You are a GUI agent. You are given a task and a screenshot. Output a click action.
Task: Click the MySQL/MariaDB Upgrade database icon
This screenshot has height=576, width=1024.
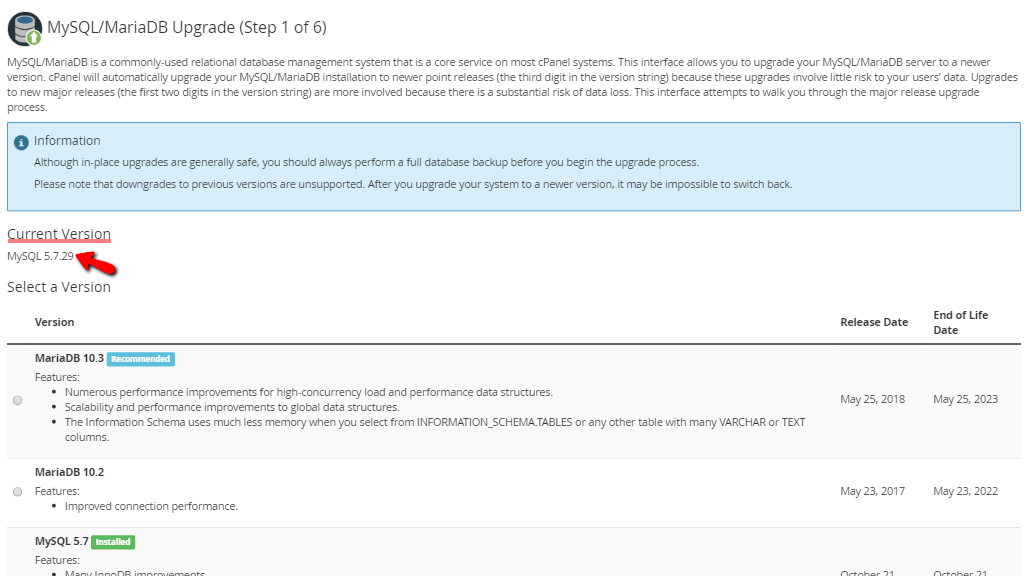tap(25, 29)
